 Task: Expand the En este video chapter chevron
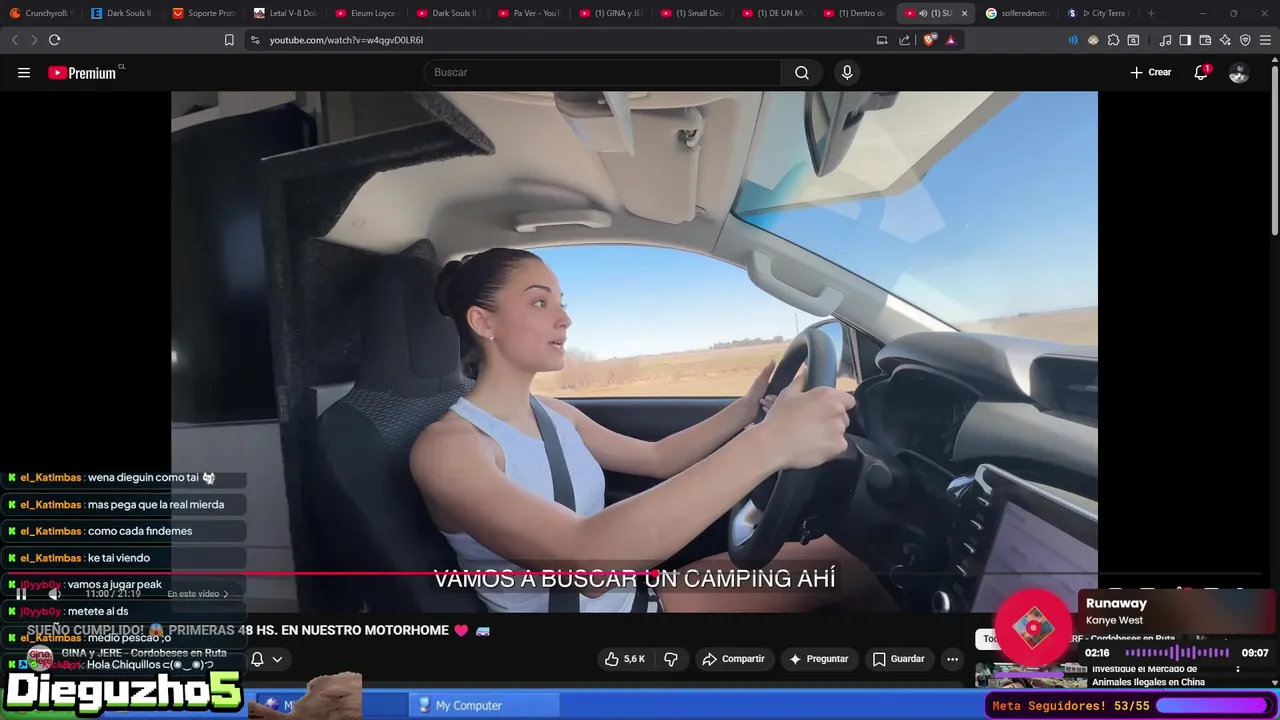[x=226, y=594]
